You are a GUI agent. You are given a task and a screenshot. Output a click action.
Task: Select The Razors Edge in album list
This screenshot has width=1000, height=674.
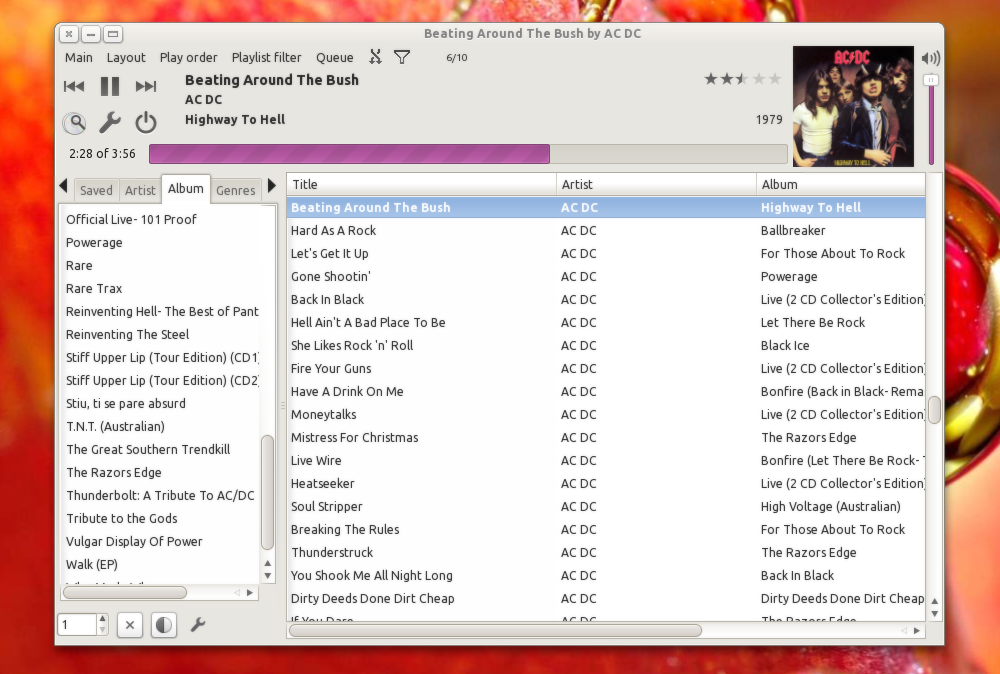tap(114, 472)
